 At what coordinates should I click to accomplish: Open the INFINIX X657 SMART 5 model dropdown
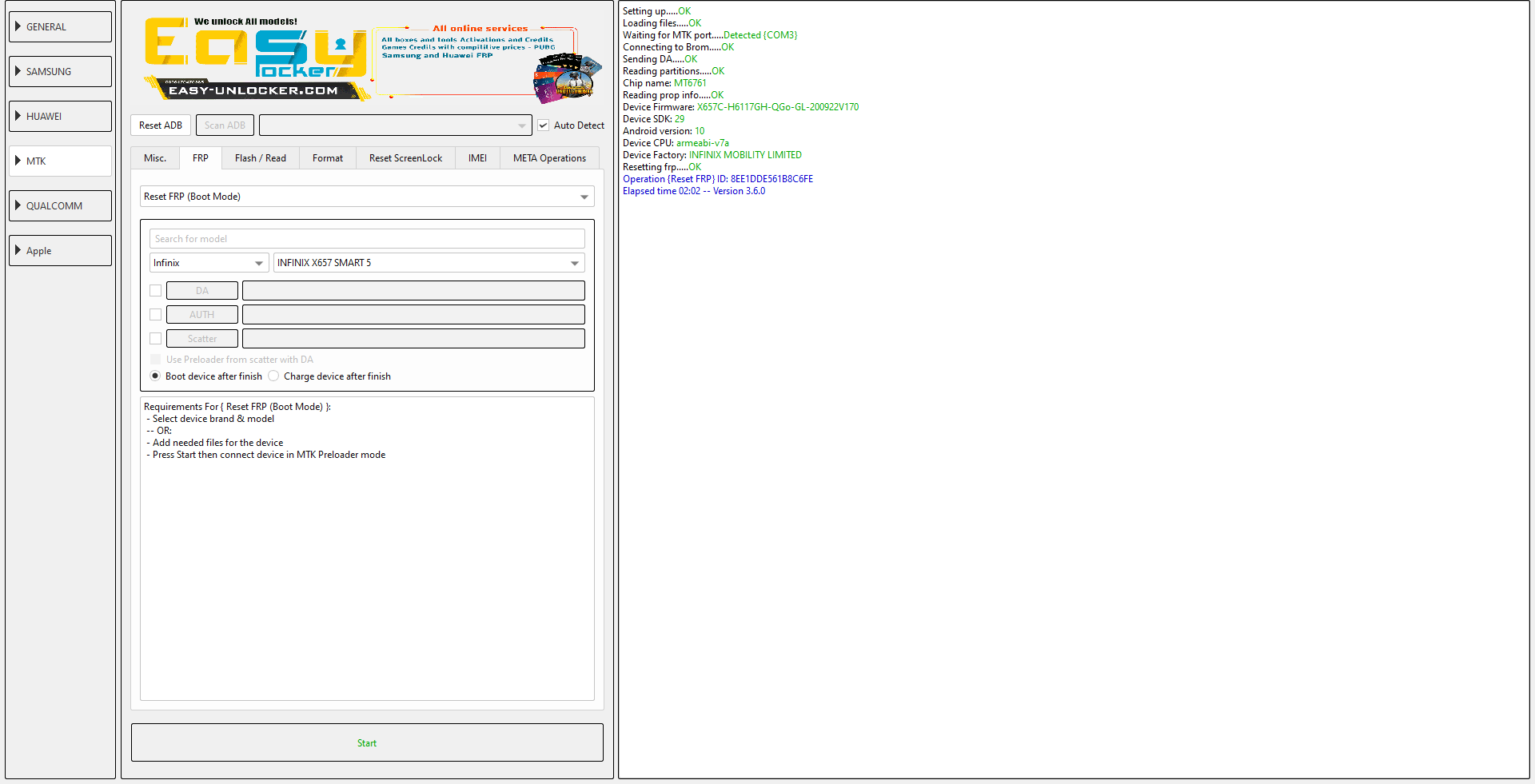coord(429,263)
